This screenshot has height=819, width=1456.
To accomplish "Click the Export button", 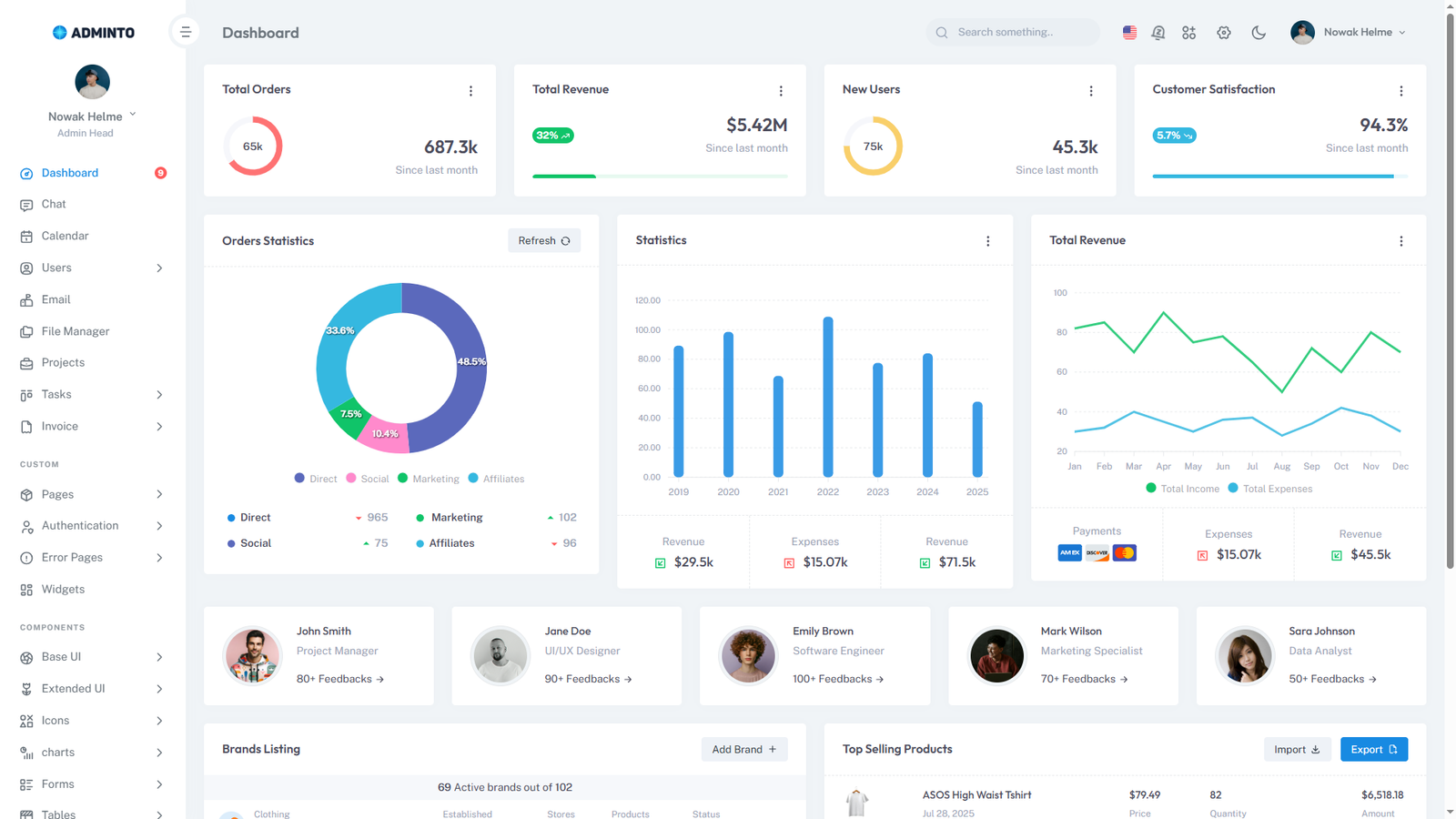I will coord(1373,749).
